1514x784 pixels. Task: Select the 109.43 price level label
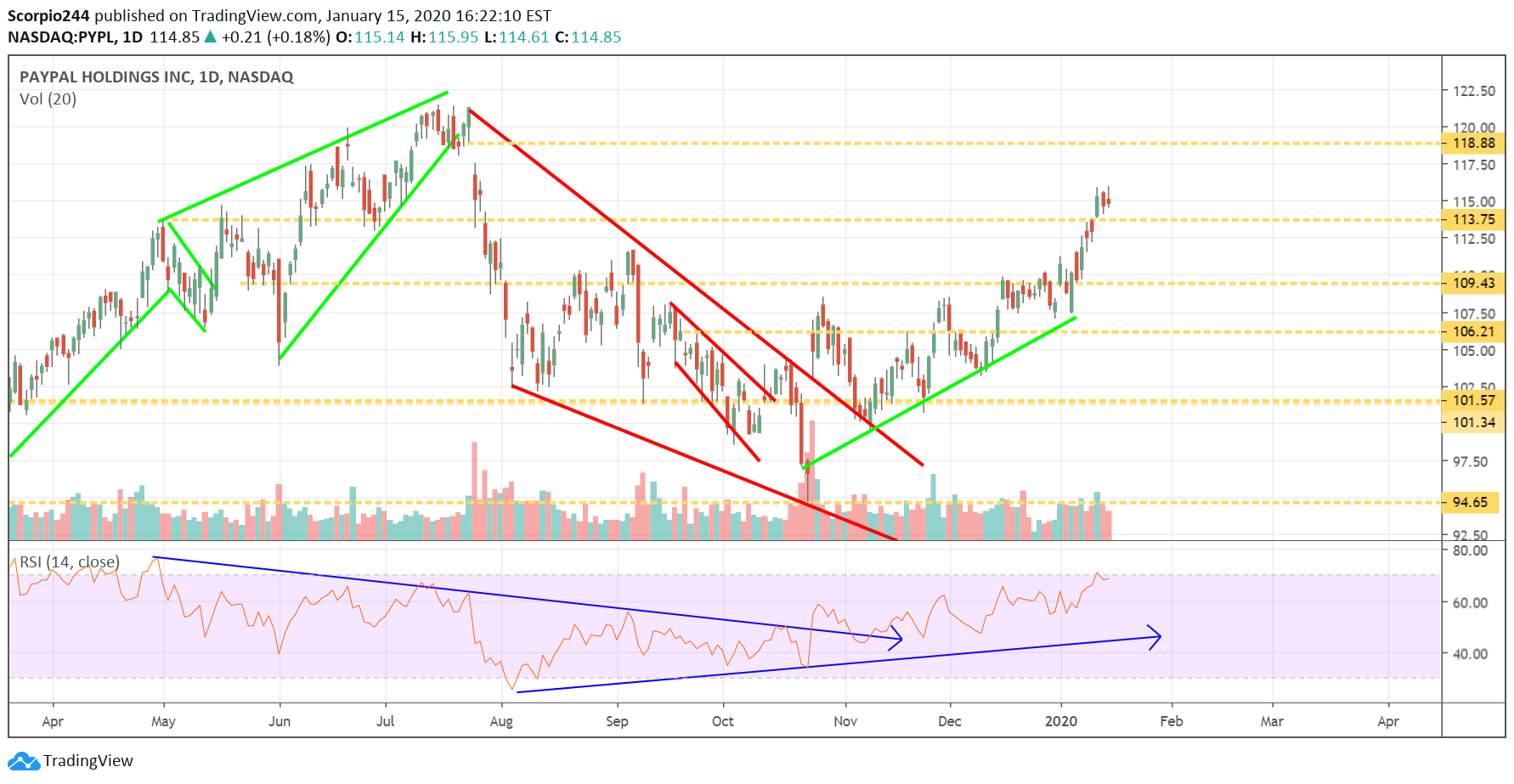1473,283
